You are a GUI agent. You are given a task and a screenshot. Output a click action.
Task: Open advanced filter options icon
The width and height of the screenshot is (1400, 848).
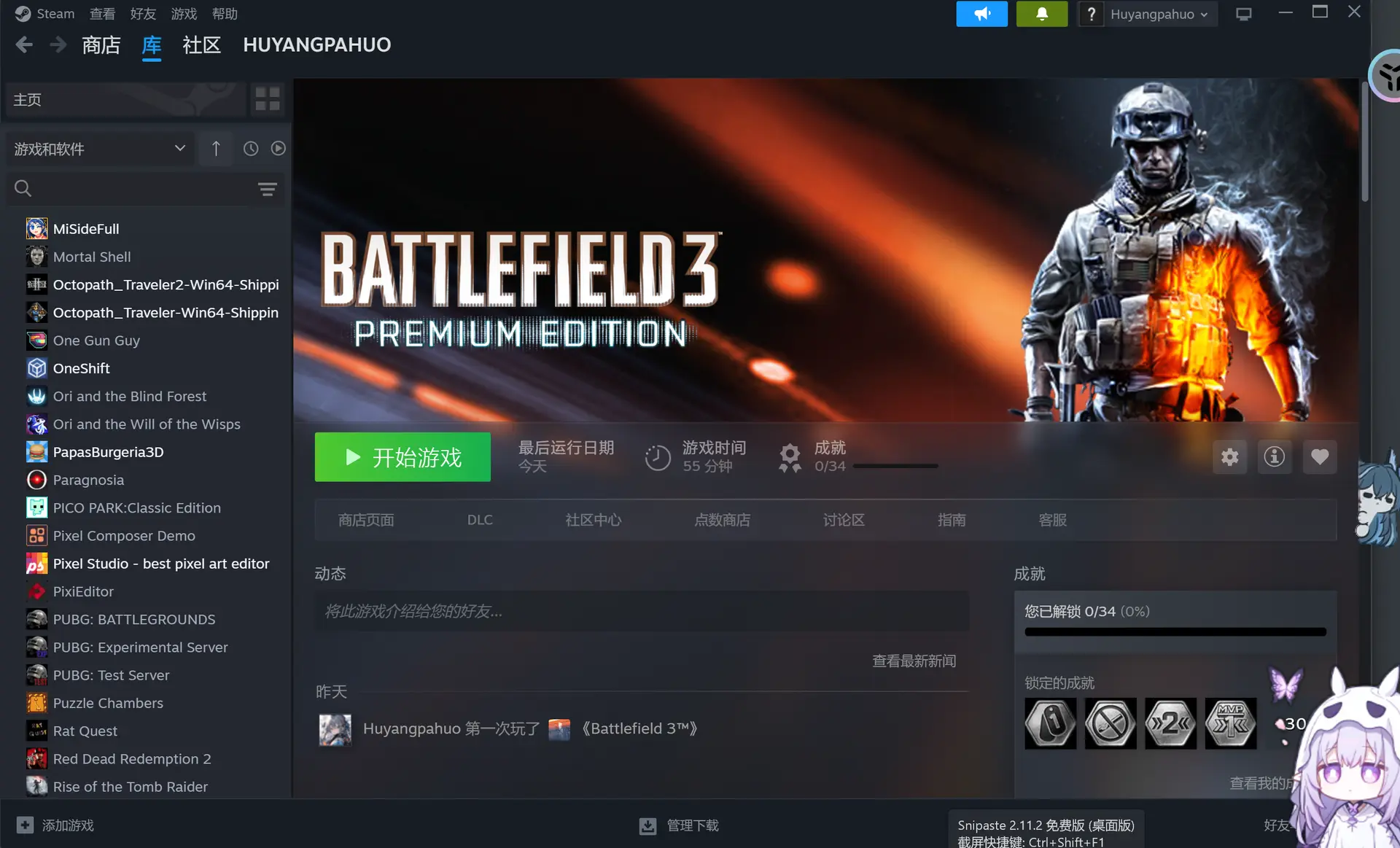click(268, 190)
